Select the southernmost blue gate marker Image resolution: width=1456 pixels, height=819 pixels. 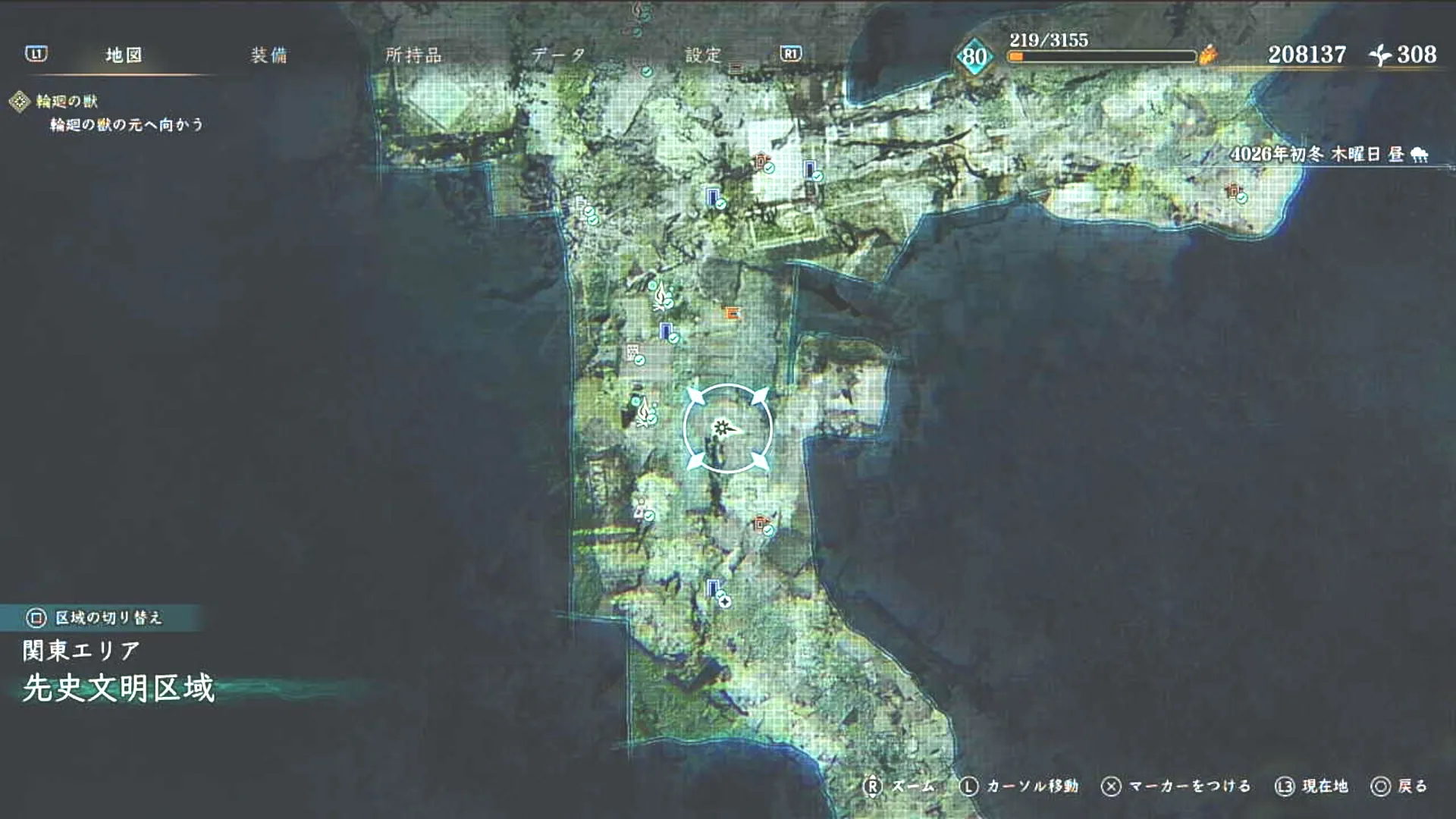tap(712, 588)
